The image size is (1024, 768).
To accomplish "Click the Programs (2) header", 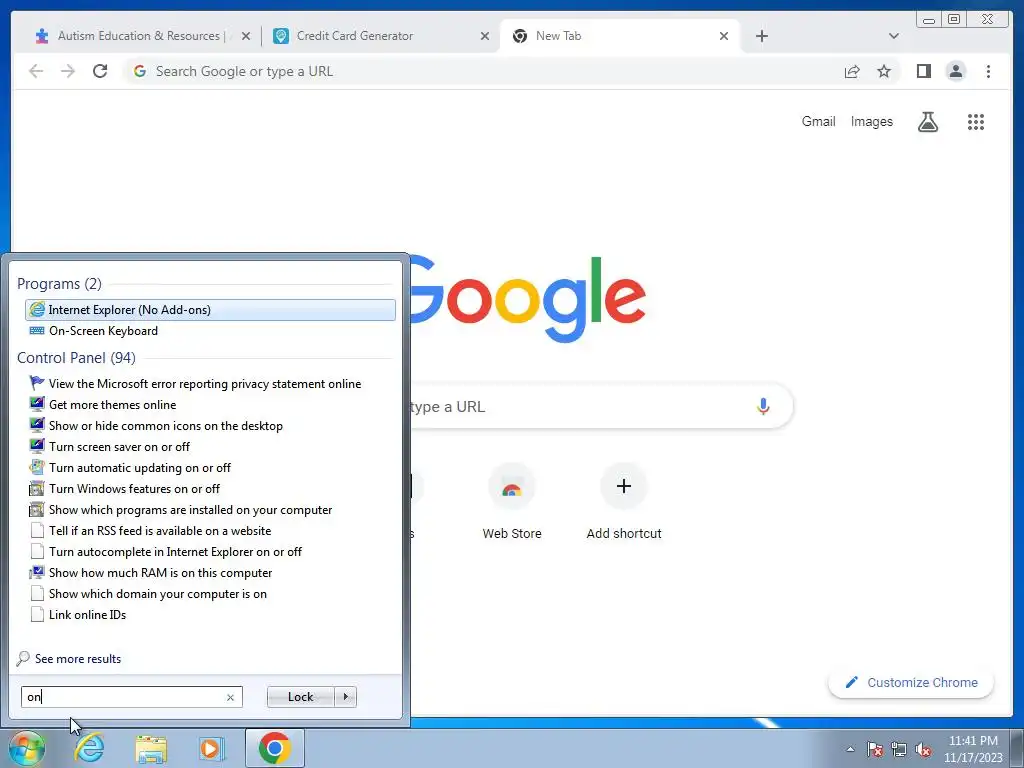I will pyautogui.click(x=59, y=283).
